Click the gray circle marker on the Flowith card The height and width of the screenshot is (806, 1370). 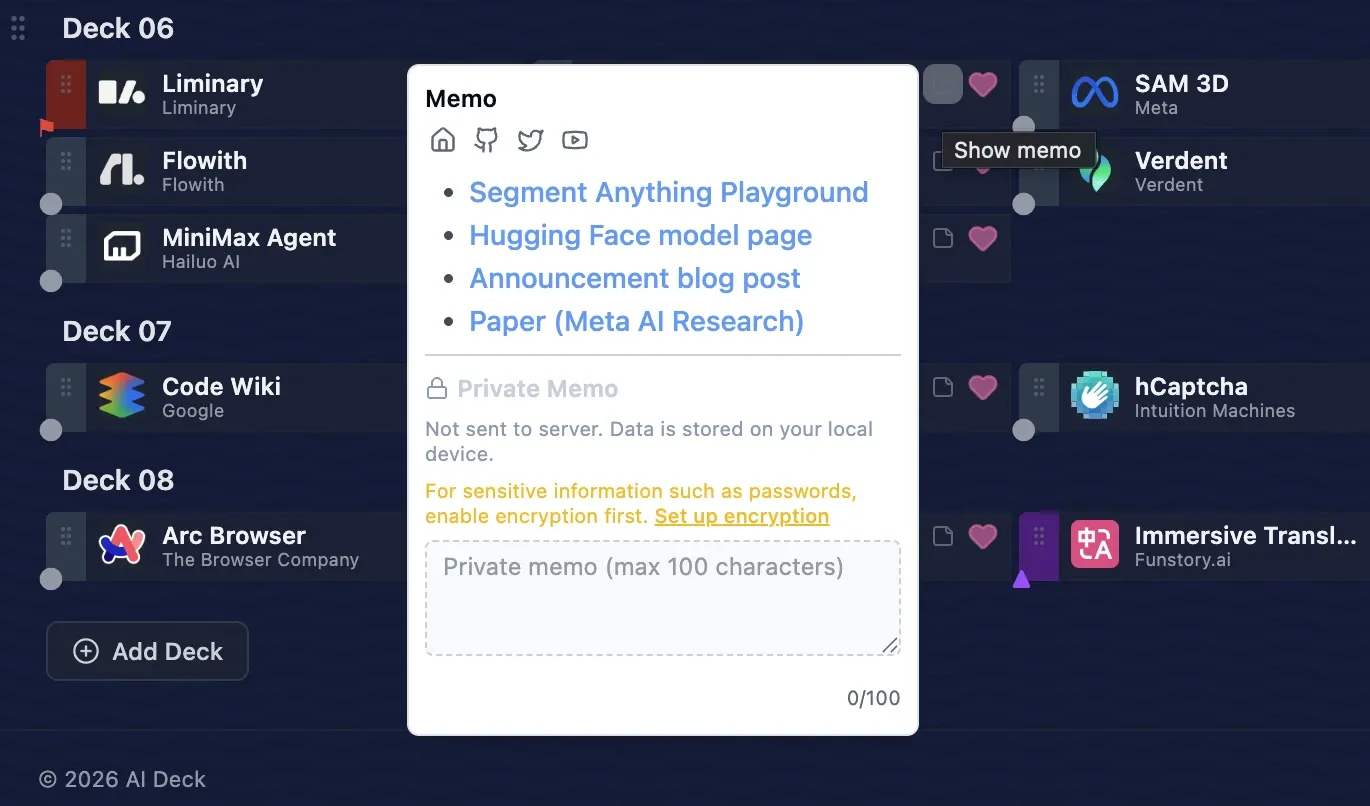tap(50, 204)
